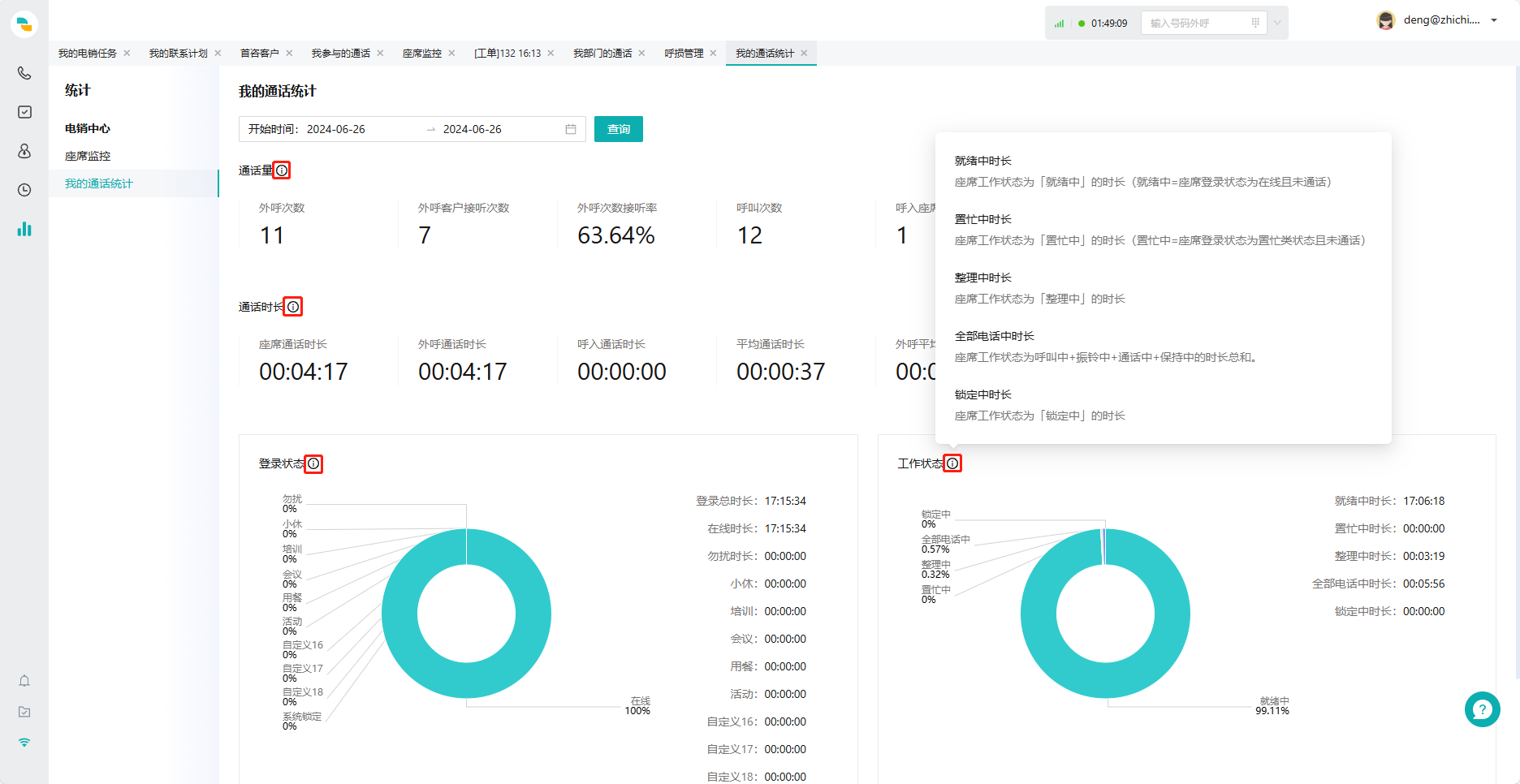Click the signal strength icon
Image resolution: width=1520 pixels, height=784 pixels.
[1059, 24]
